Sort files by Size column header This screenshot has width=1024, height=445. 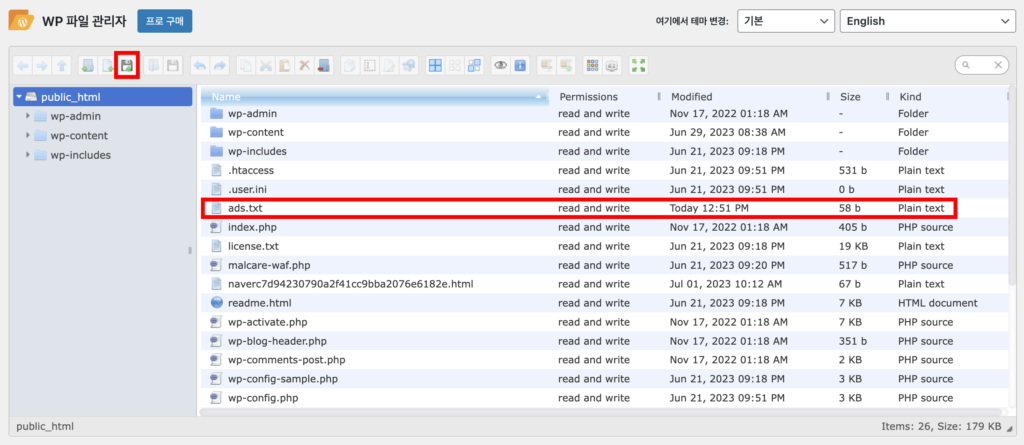click(x=860, y=97)
